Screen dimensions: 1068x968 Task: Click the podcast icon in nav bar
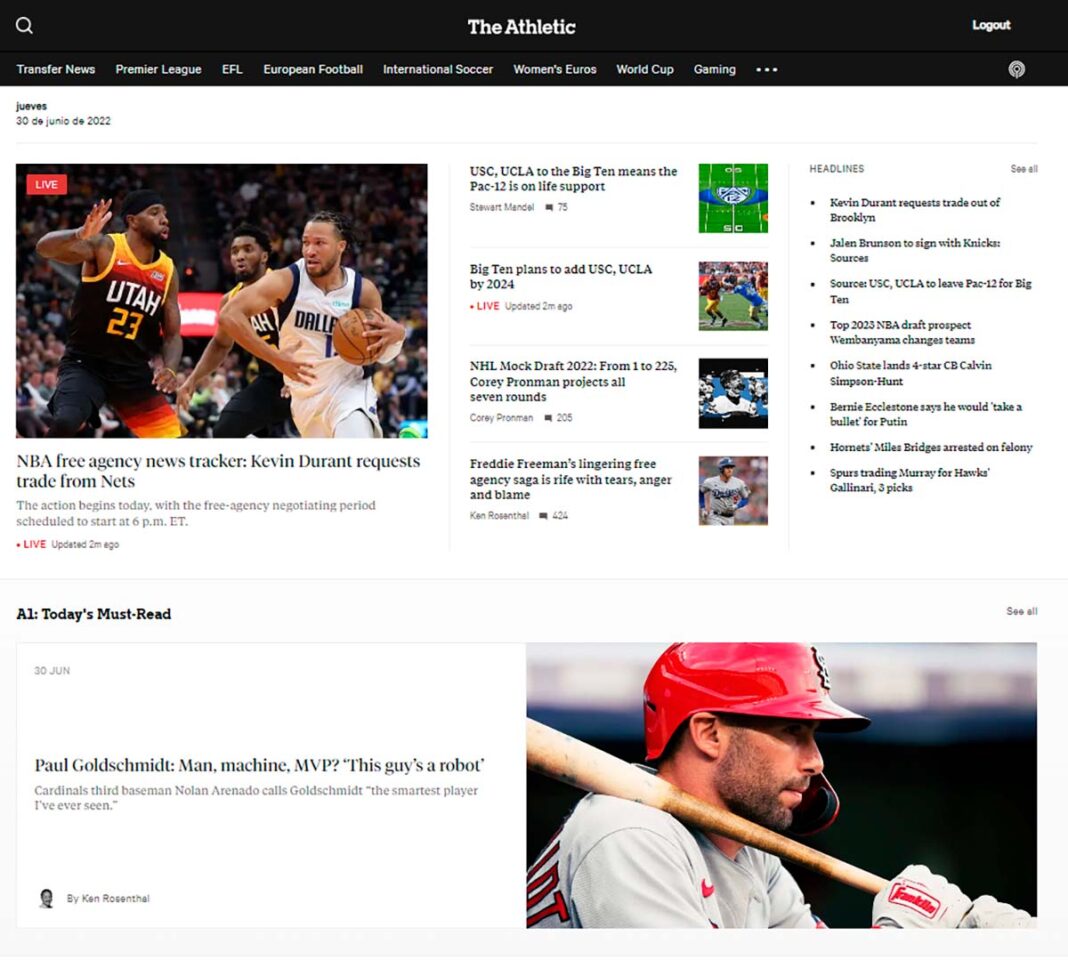pyautogui.click(x=1016, y=69)
